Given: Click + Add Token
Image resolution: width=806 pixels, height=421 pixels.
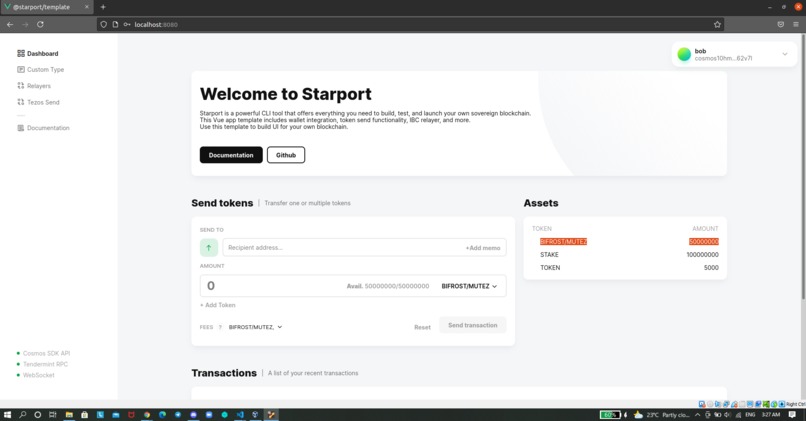Looking at the screenshot, I should [217, 305].
